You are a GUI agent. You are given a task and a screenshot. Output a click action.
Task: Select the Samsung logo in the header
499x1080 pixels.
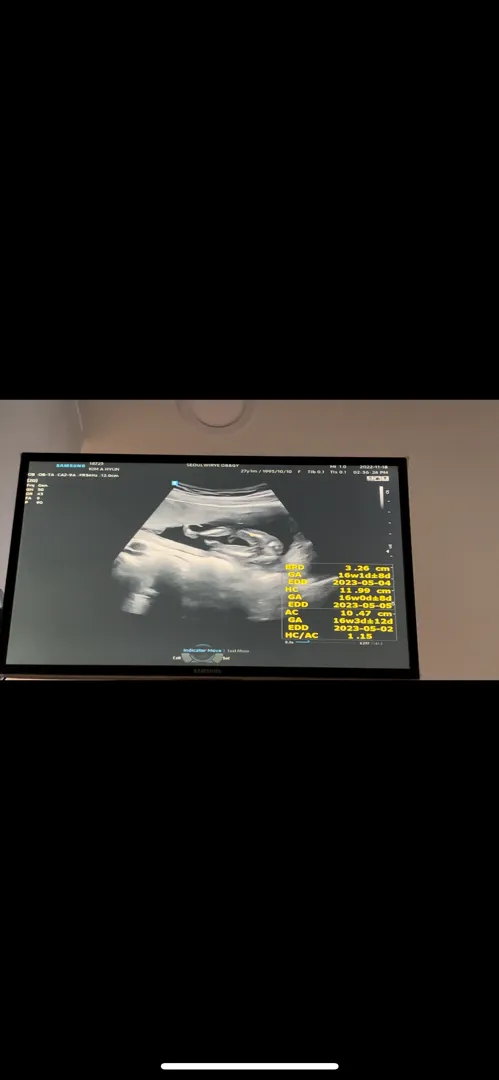click(70, 466)
